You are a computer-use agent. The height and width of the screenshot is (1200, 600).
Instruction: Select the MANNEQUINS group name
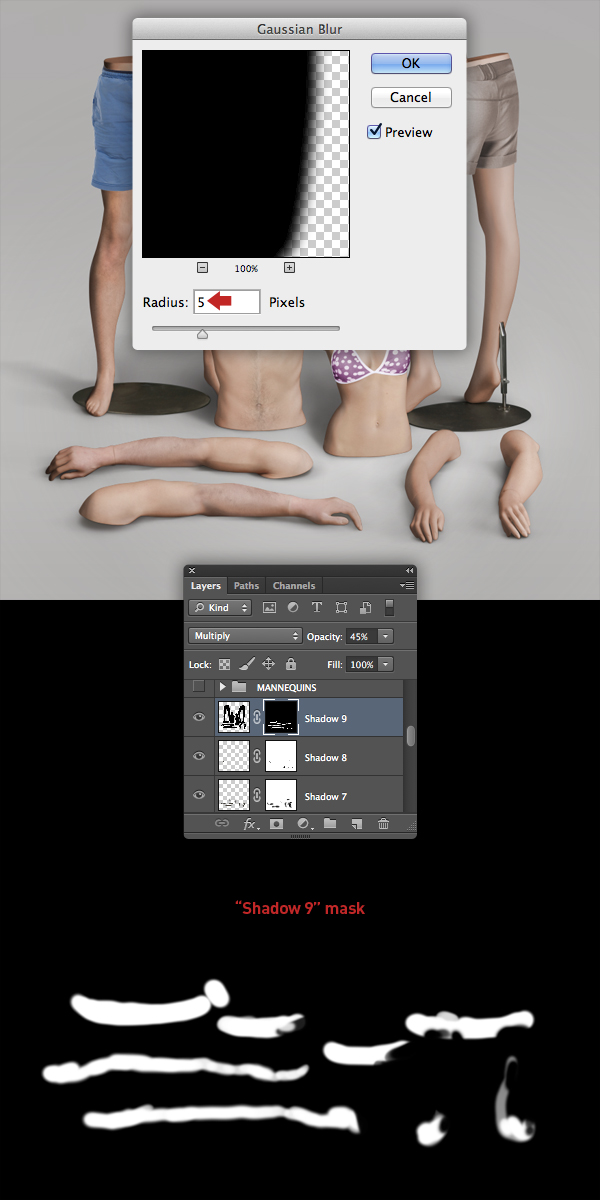point(287,688)
